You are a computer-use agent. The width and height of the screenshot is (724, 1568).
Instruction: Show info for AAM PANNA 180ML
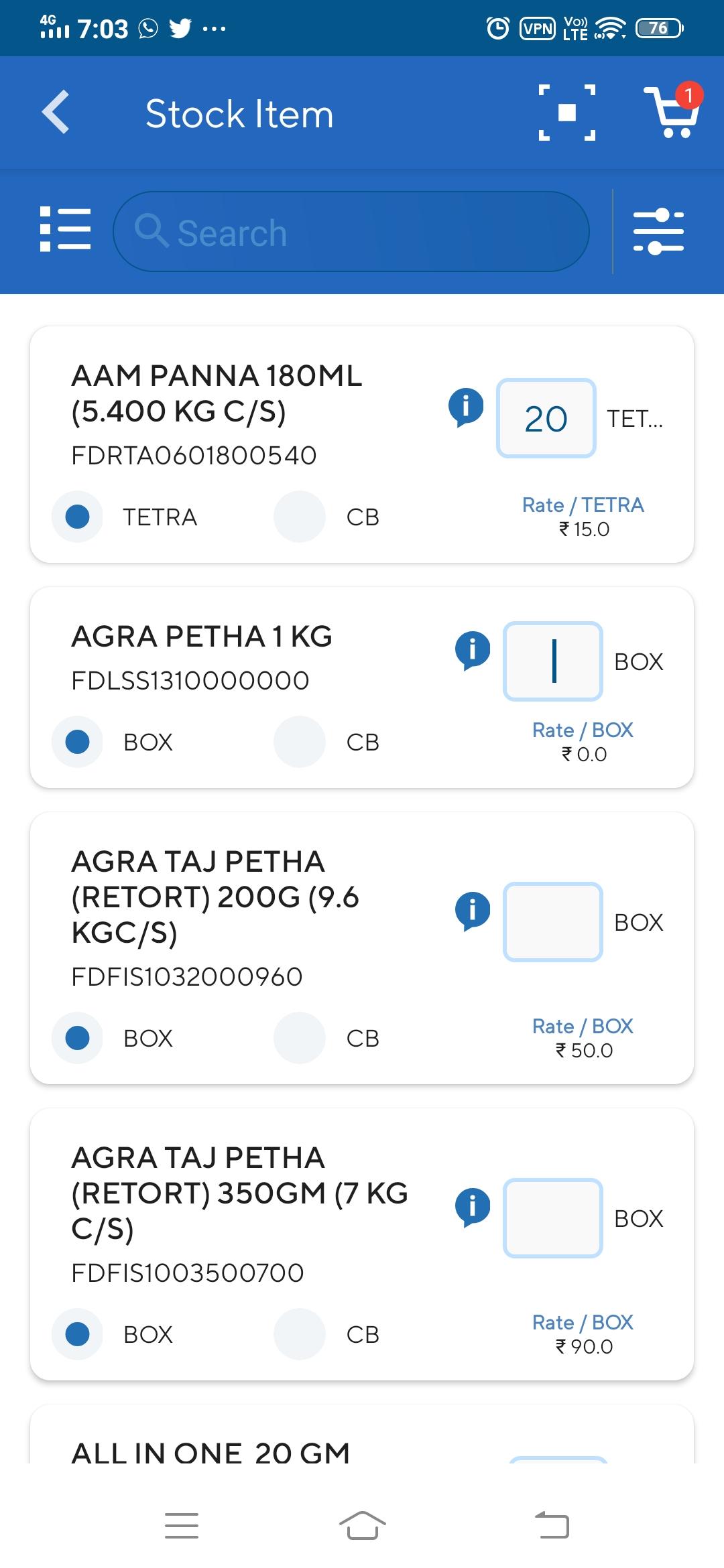click(466, 407)
